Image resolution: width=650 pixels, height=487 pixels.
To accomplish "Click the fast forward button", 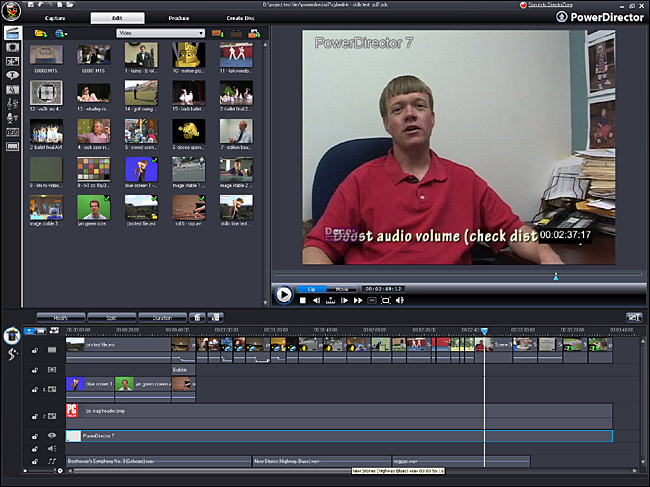I will (x=357, y=299).
